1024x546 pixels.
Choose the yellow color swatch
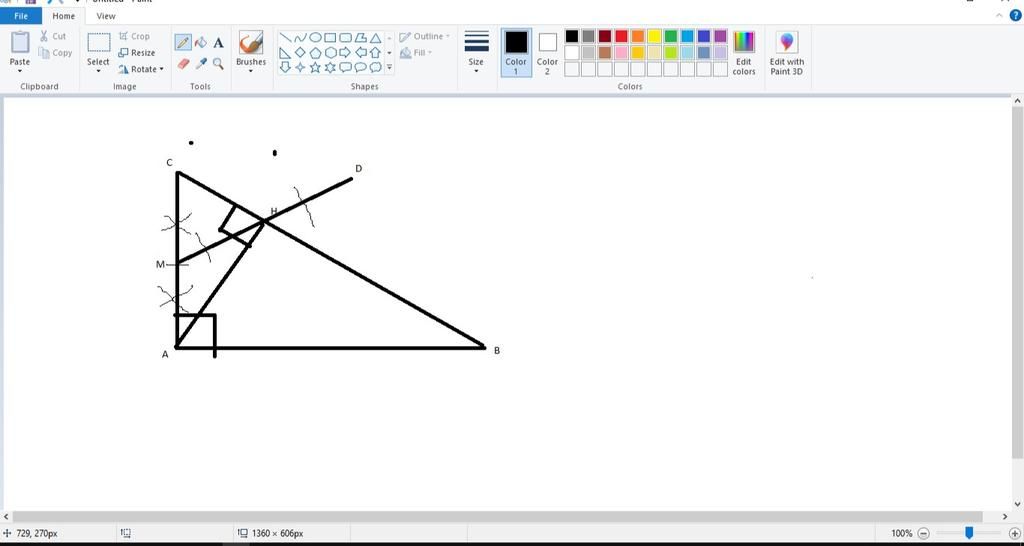654,37
